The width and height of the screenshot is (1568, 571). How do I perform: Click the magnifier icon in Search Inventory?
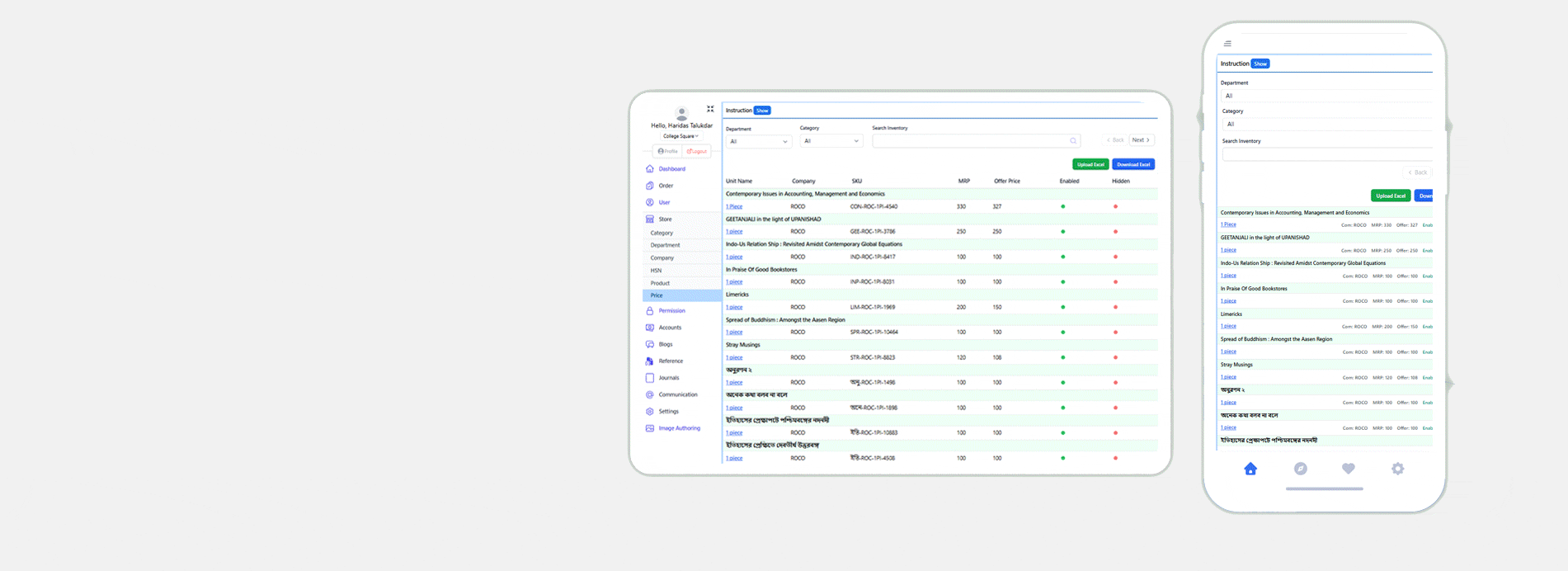pos(1073,141)
